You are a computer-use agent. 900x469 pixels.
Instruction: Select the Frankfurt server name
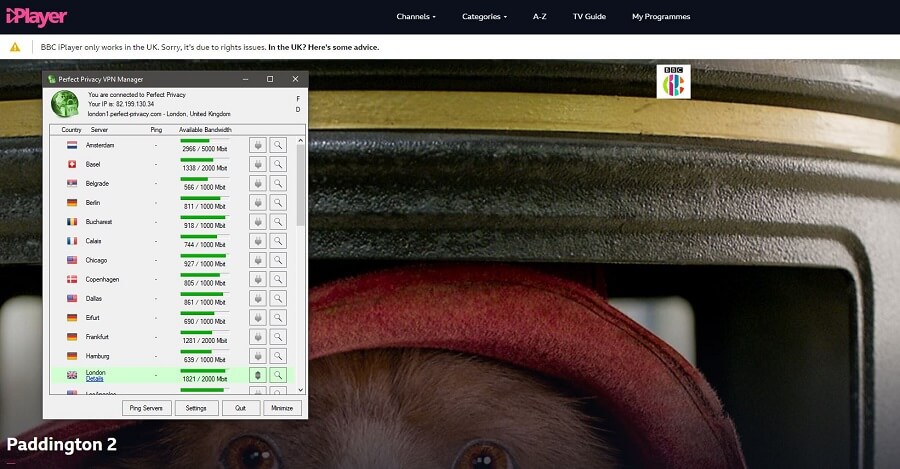[97, 337]
